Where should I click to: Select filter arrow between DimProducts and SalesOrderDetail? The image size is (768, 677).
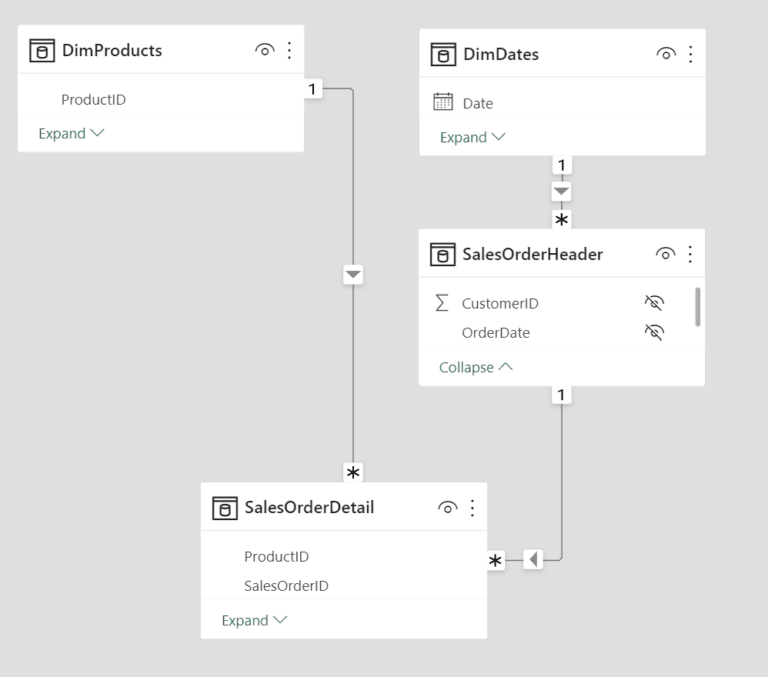click(x=353, y=274)
